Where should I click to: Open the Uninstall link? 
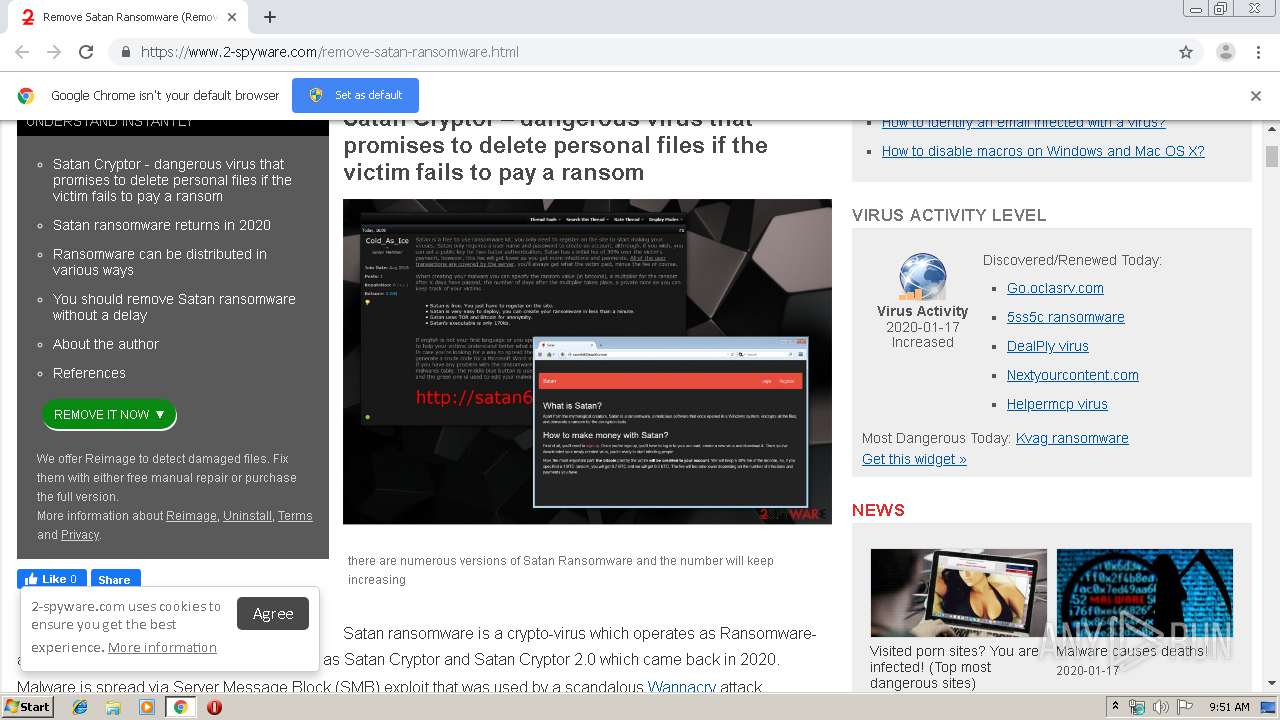click(x=247, y=516)
